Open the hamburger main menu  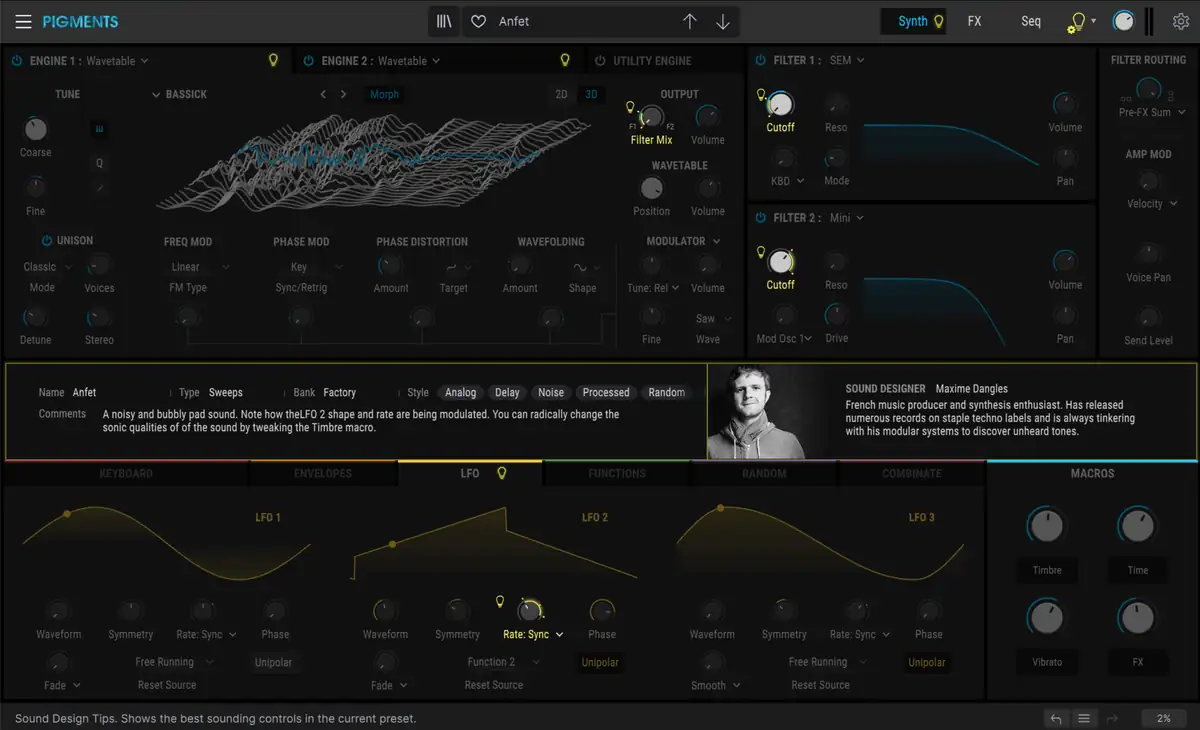[23, 21]
